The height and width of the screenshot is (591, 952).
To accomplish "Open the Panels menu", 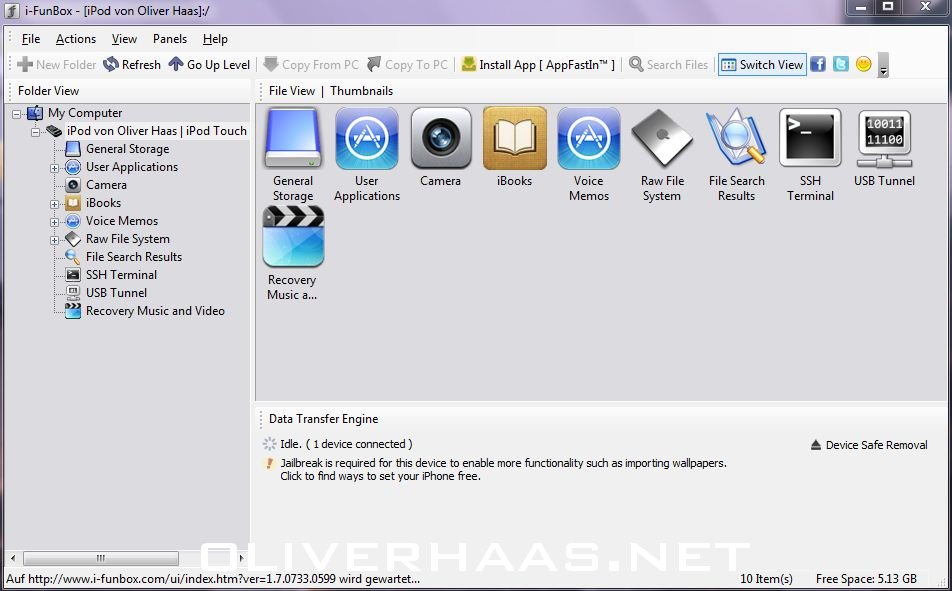I will 169,39.
